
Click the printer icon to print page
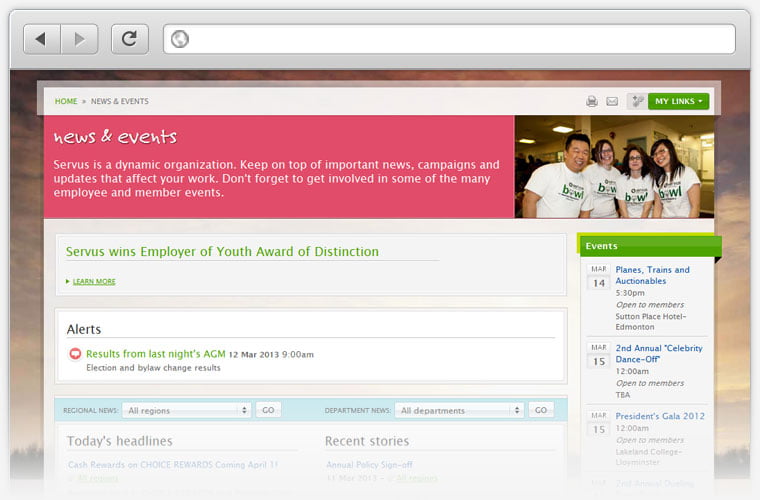pyautogui.click(x=592, y=101)
